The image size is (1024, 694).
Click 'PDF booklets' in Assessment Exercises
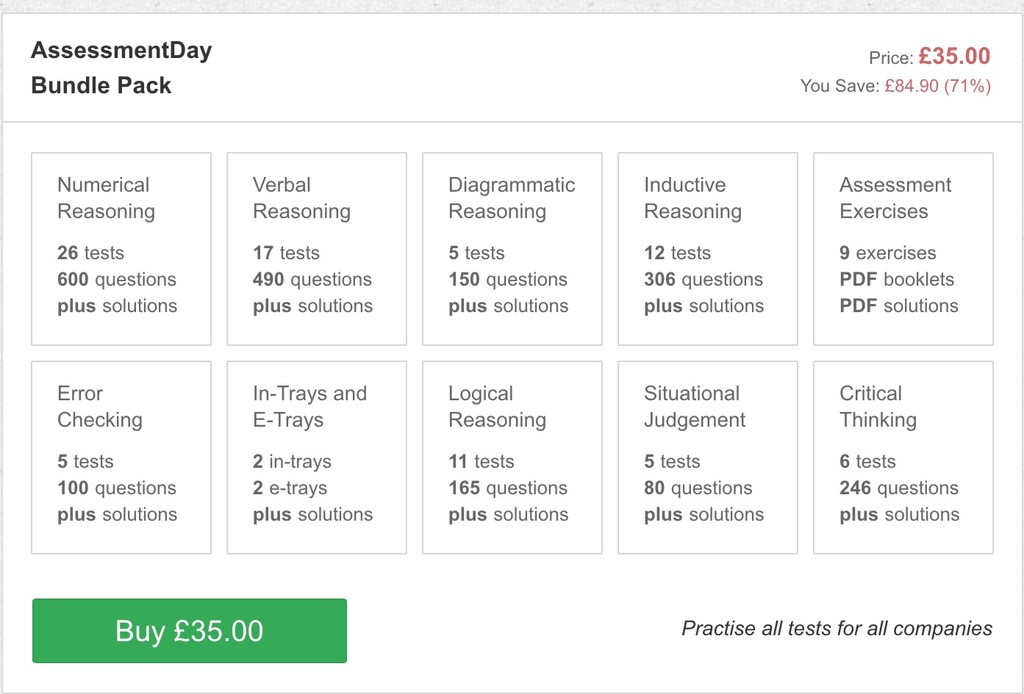click(897, 280)
